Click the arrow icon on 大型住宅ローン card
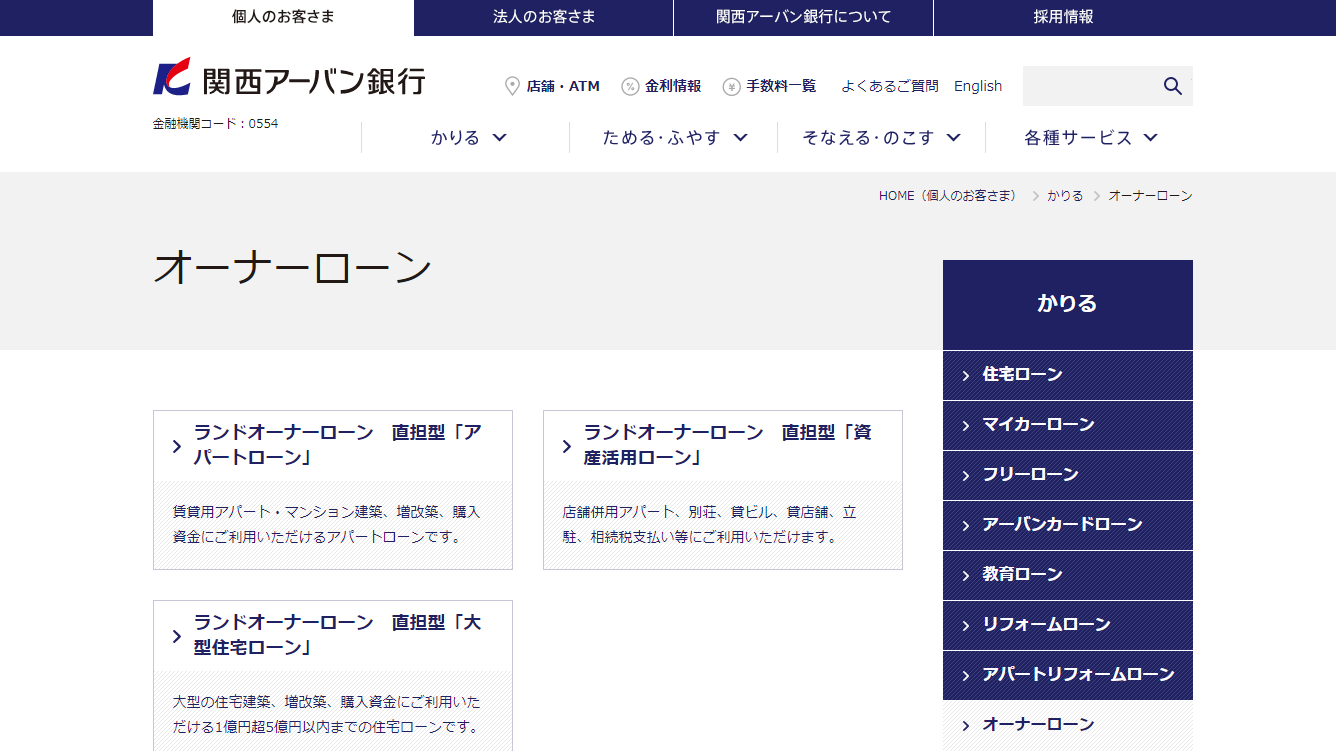Image resolution: width=1336 pixels, height=751 pixels. coord(177,636)
